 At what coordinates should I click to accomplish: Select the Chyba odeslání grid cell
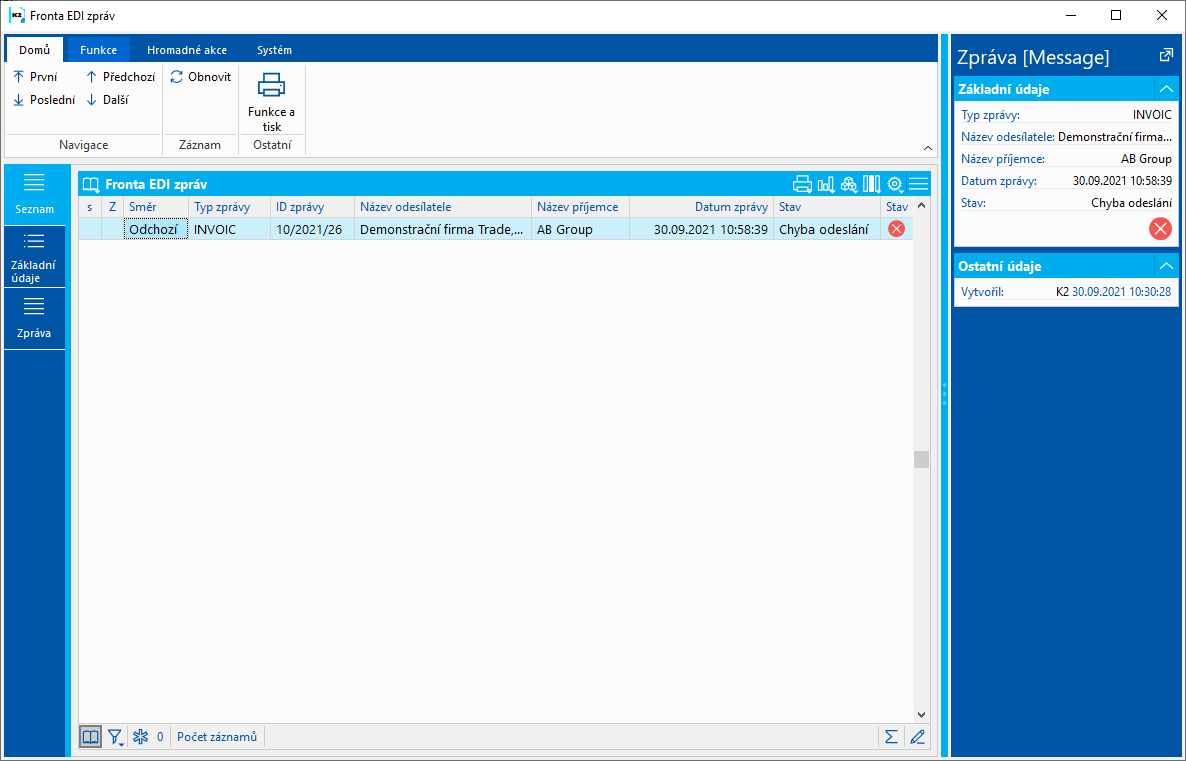tap(827, 229)
